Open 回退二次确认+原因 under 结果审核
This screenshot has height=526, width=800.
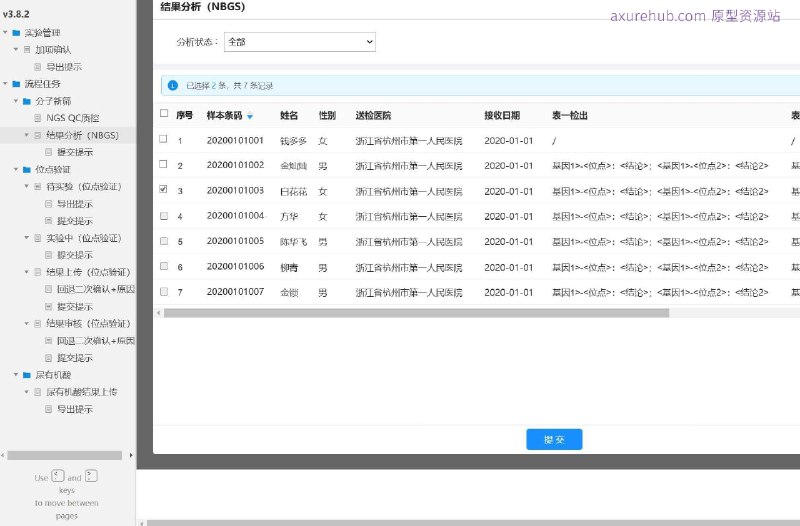pos(95,341)
